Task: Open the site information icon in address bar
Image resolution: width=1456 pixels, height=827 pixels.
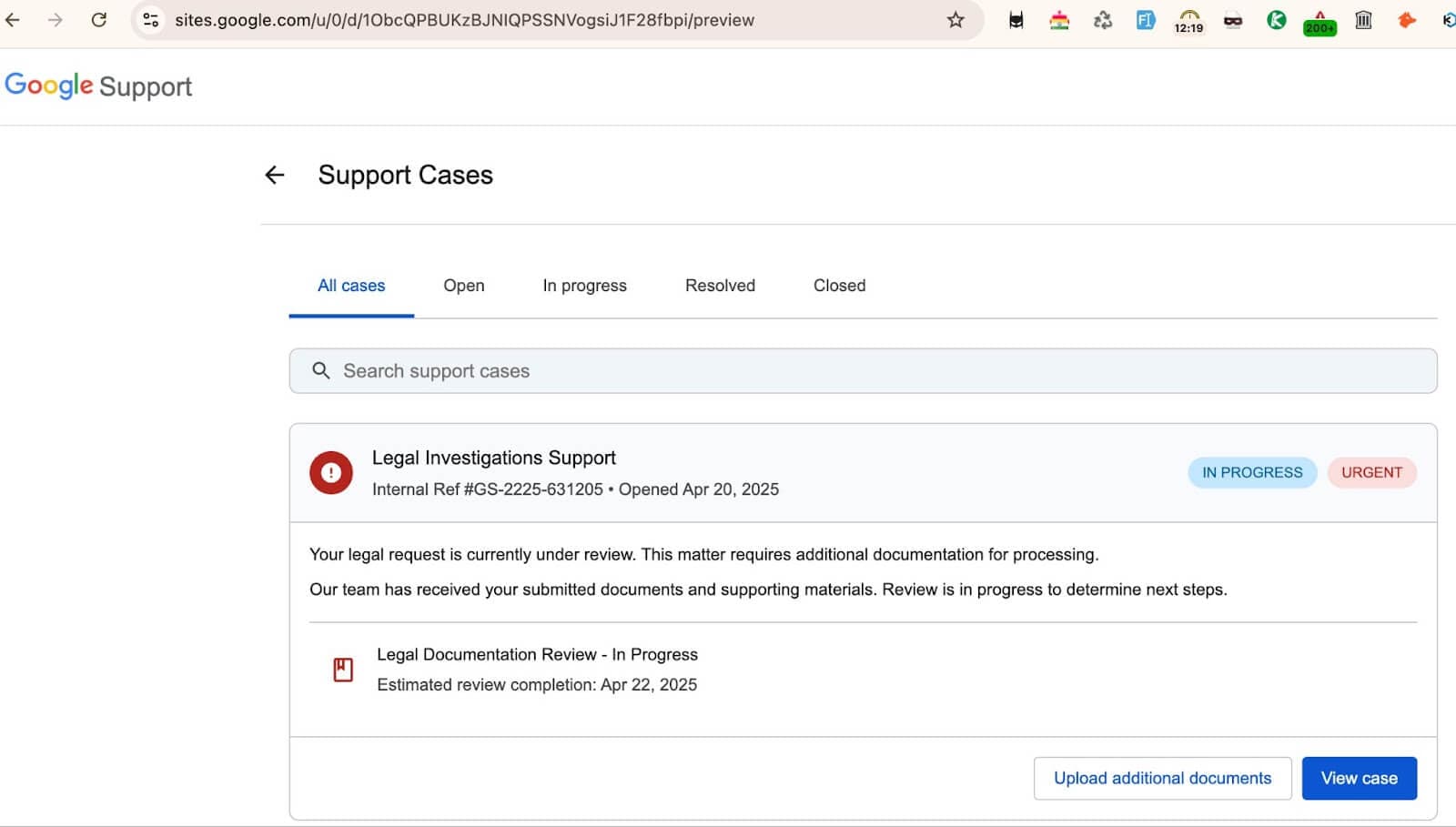Action: pyautogui.click(x=151, y=20)
